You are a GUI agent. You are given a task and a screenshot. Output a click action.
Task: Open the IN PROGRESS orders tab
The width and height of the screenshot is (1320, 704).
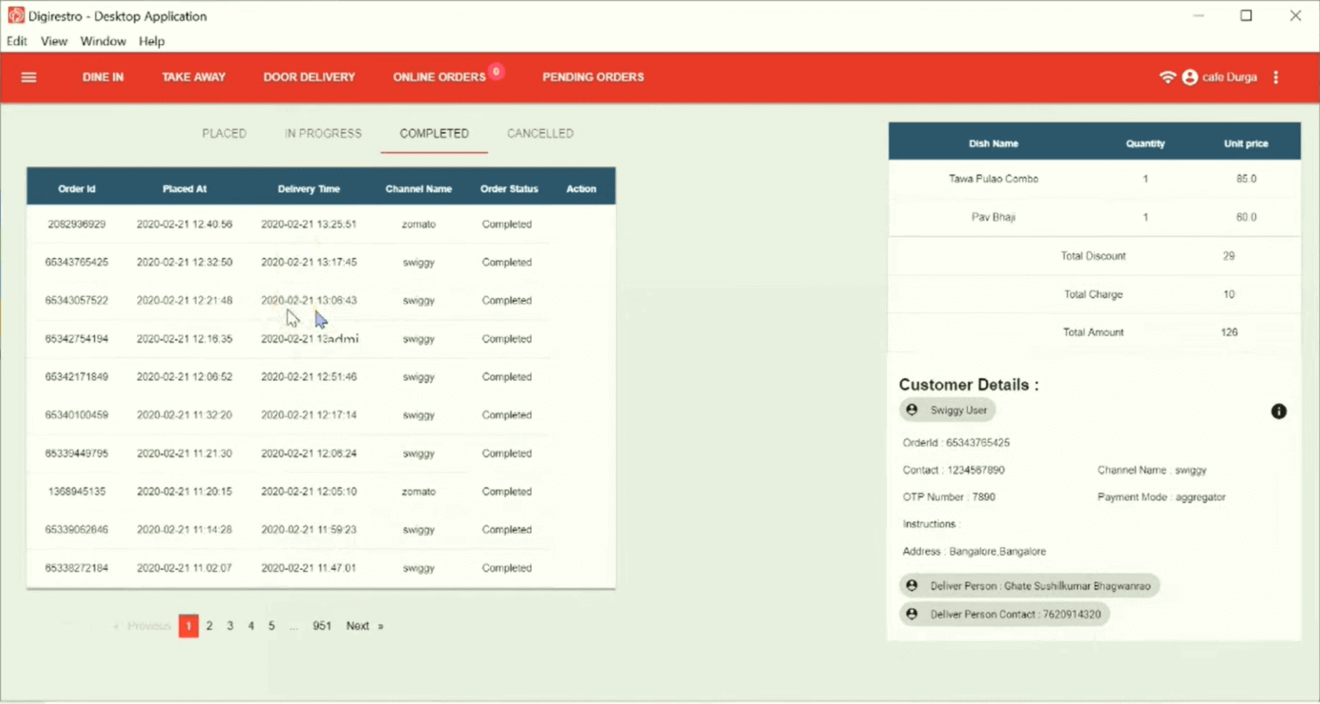click(x=323, y=132)
